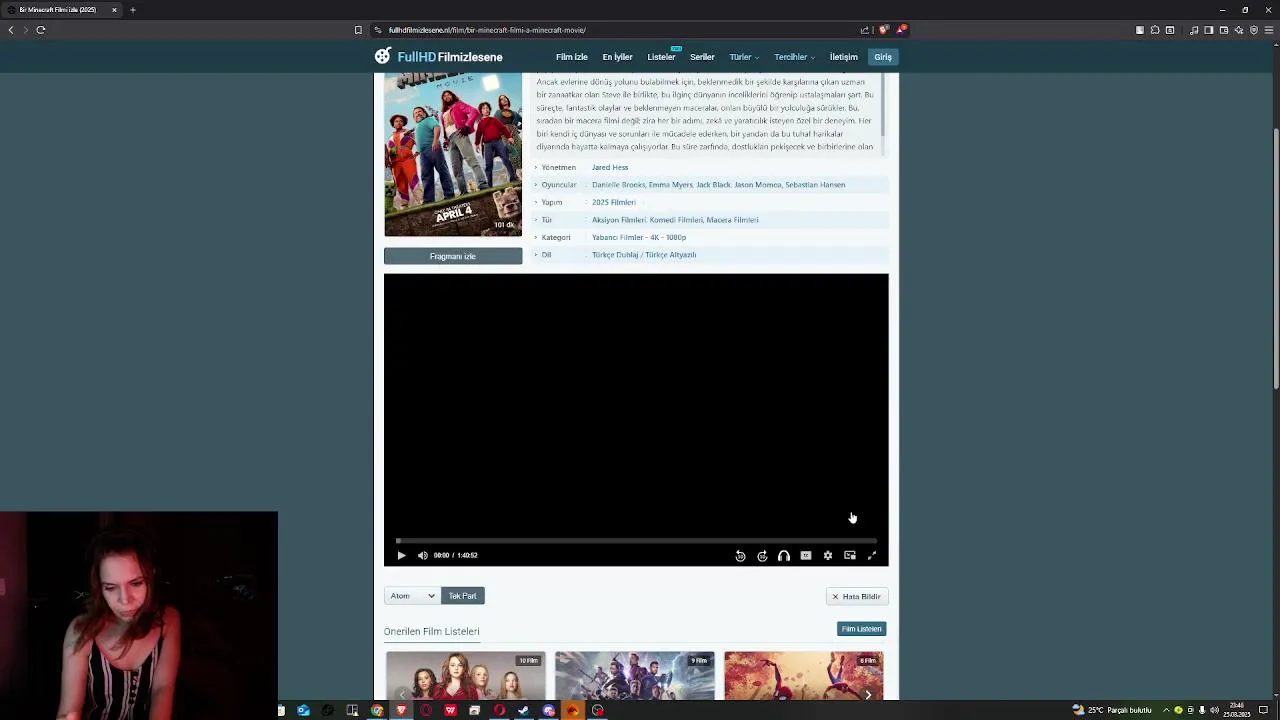Click the Minecraft movie poster image
Viewport: 1280px width, 720px height.
point(453,154)
